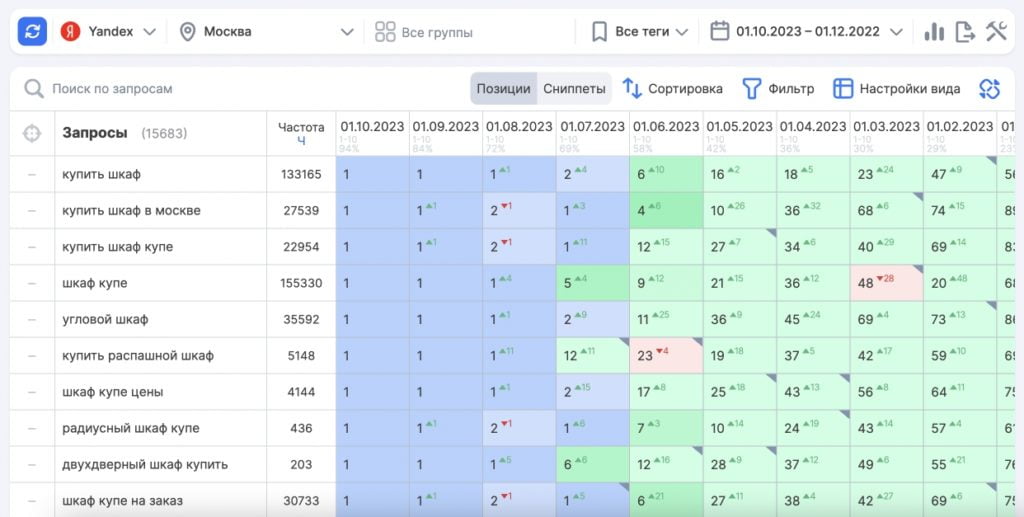Click the query row купить шкаф купе
Viewport: 1024px width, 517px height.
coord(117,247)
